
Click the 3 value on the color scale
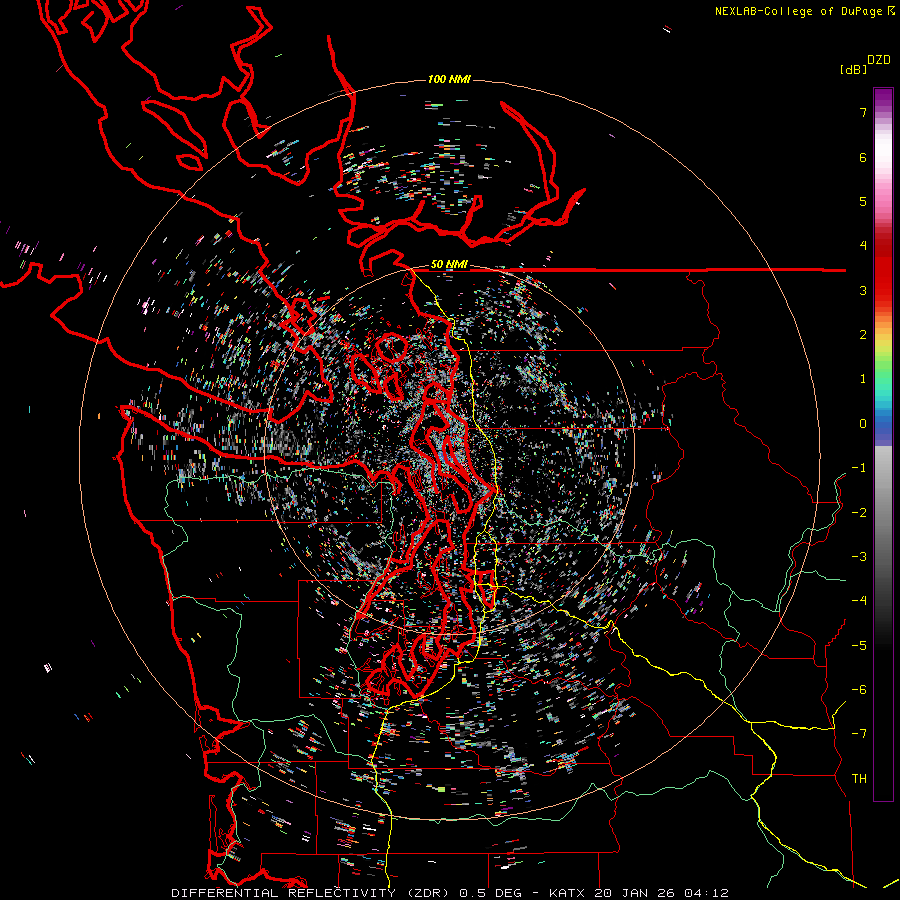863,290
